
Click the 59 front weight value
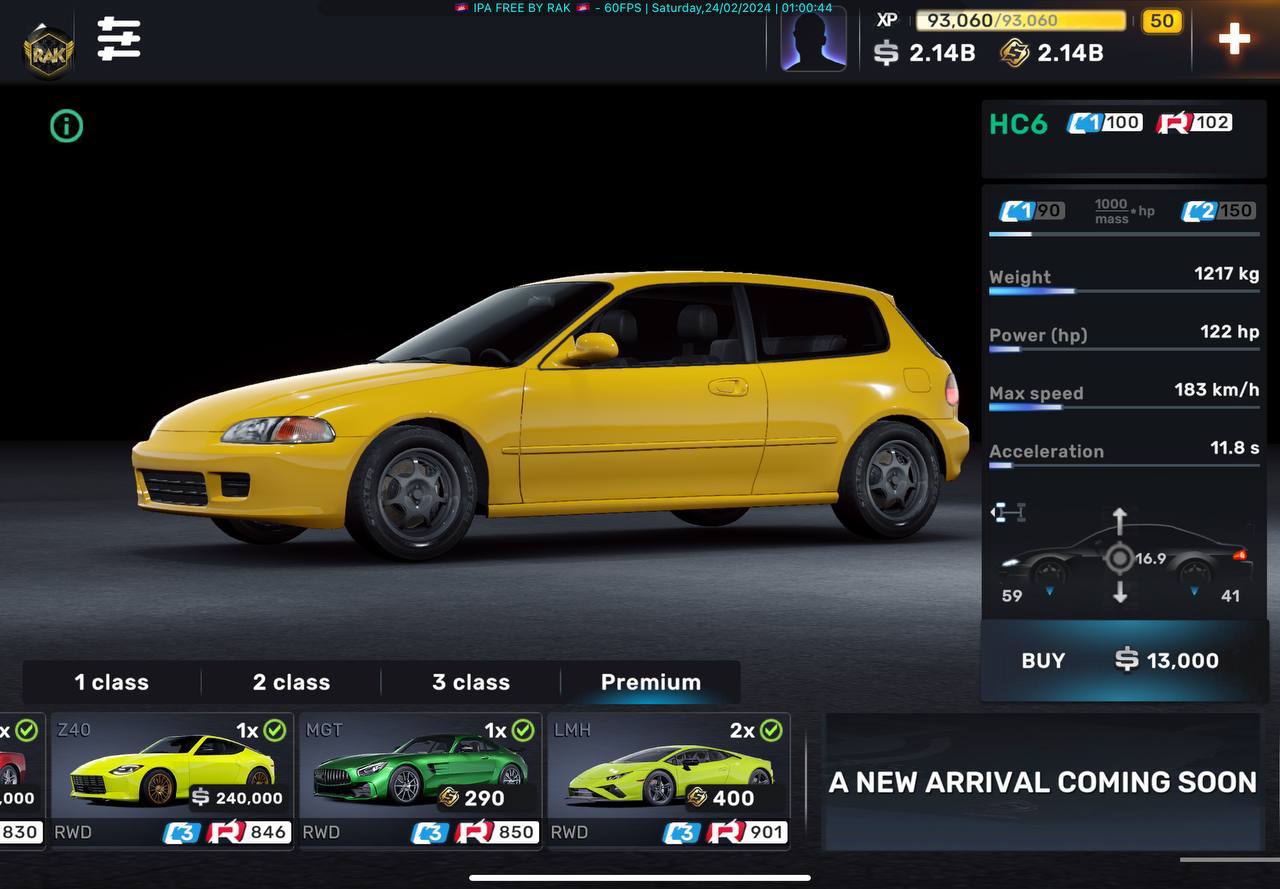pyautogui.click(x=1012, y=596)
